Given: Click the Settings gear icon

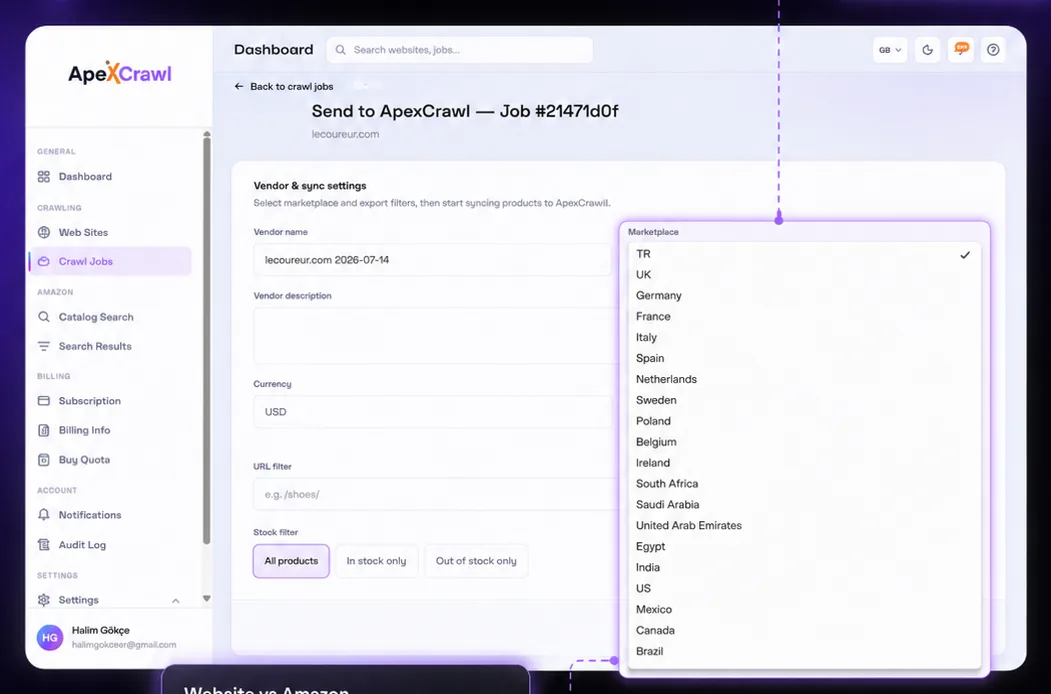Looking at the screenshot, I should click(44, 599).
